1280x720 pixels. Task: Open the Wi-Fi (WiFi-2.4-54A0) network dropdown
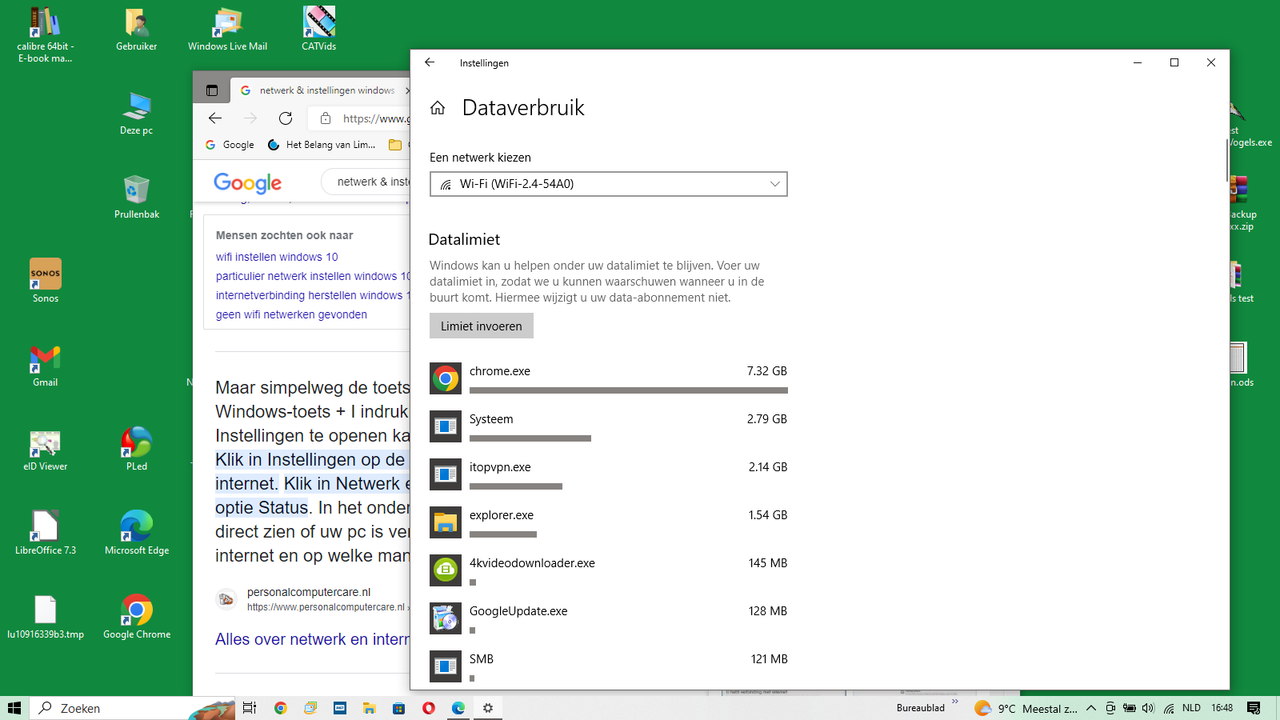[x=609, y=184]
